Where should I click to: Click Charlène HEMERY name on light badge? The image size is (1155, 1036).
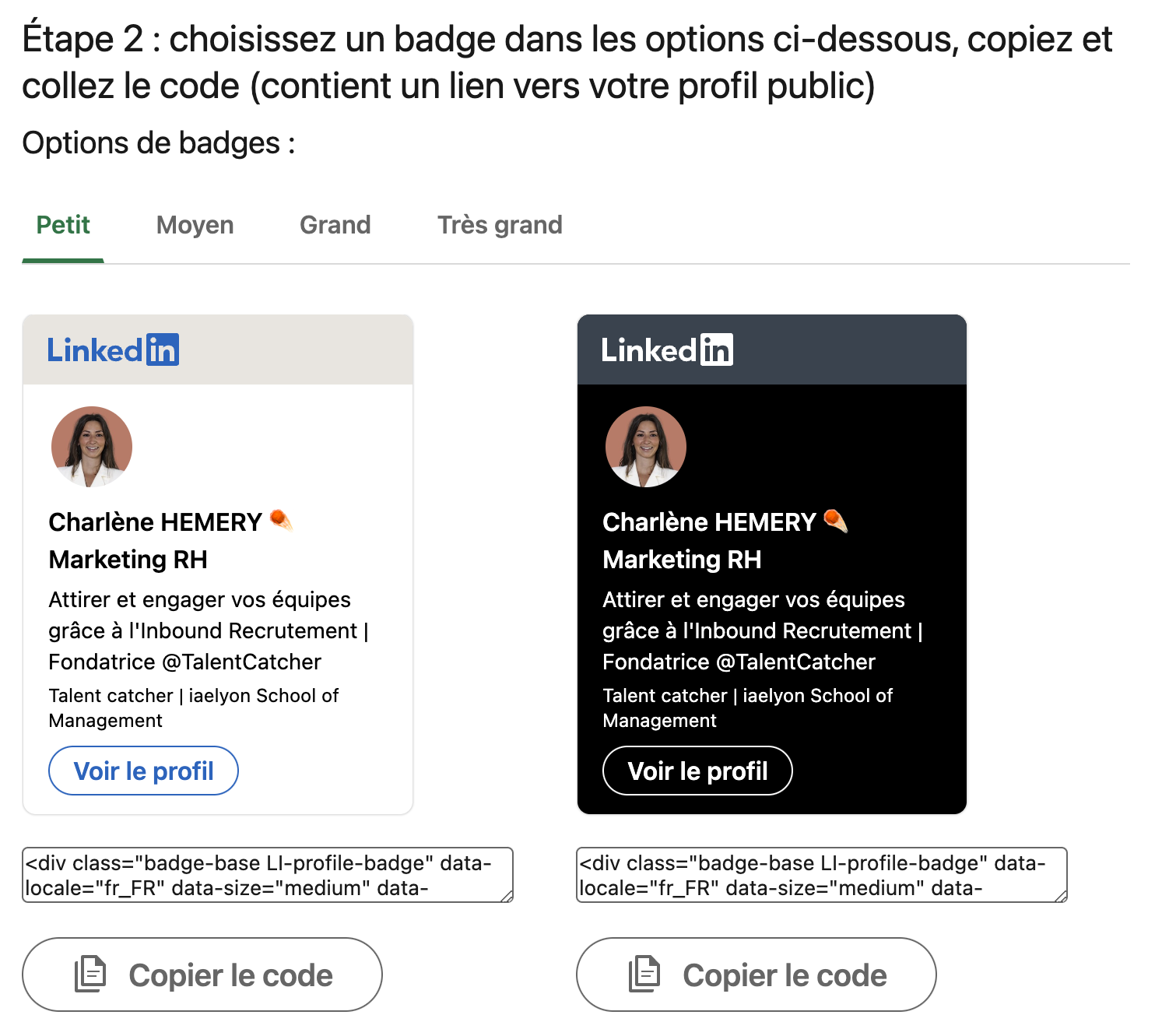coord(156,522)
